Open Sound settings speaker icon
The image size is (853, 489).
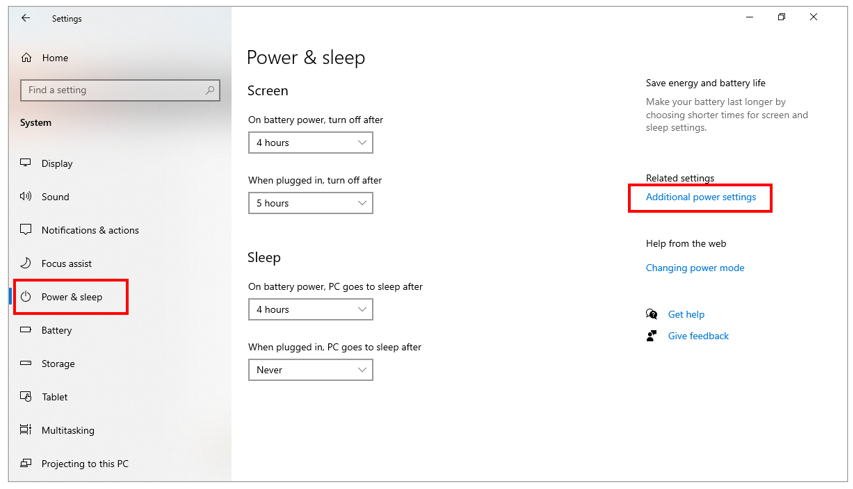coord(26,196)
